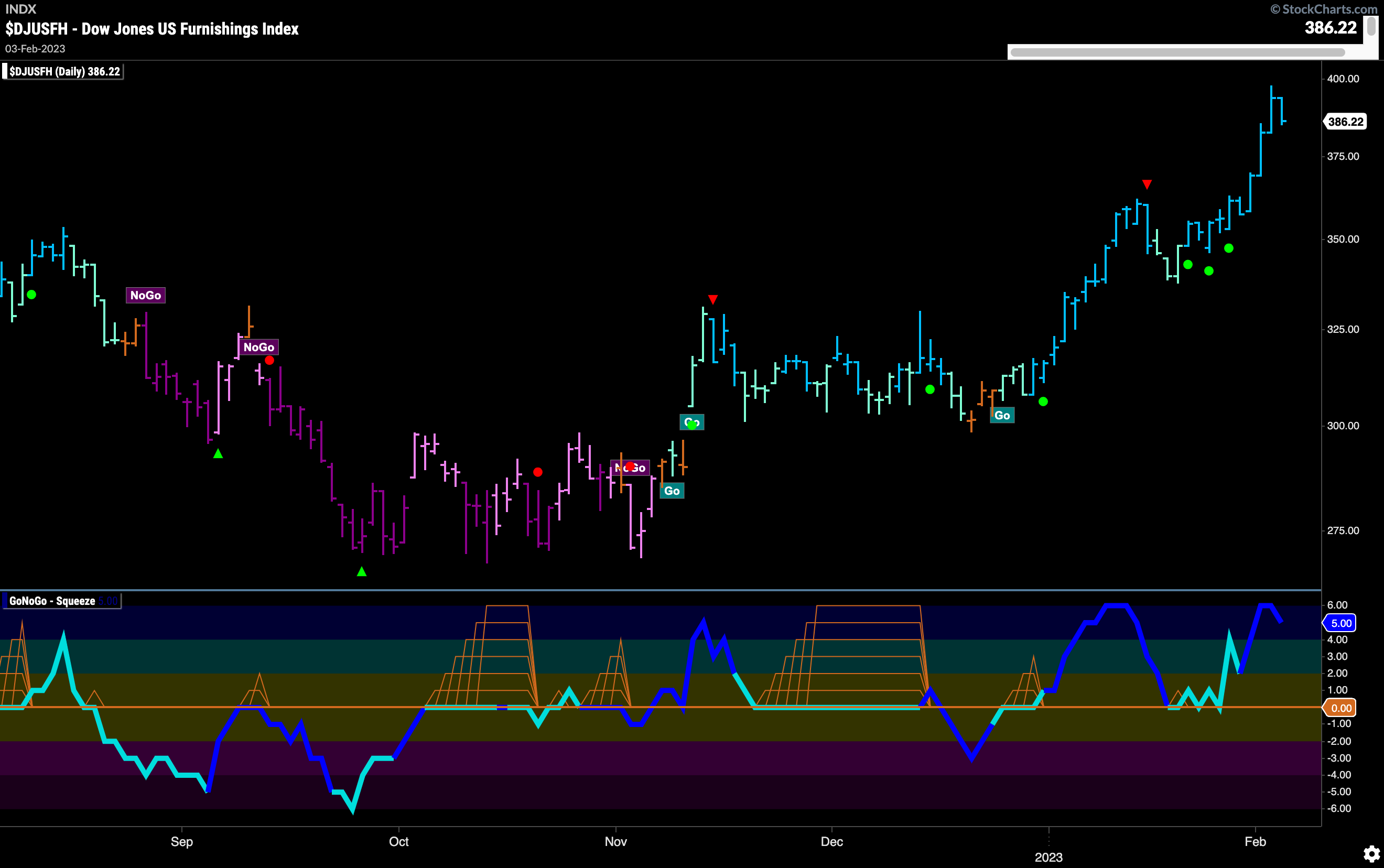
Task: Click the second September NoGo signal label
Action: tap(259, 348)
